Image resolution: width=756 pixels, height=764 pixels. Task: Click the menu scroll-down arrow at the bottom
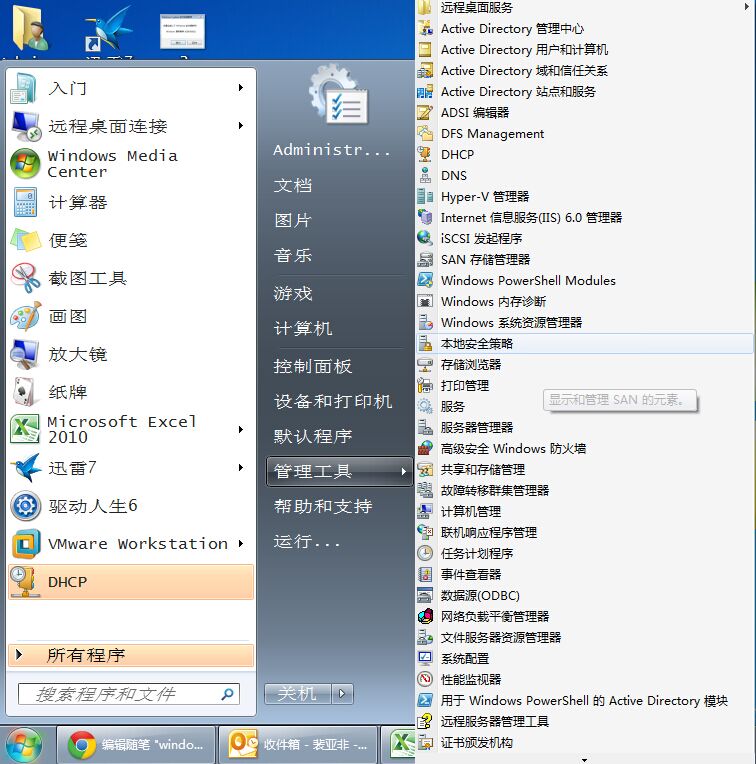584,759
